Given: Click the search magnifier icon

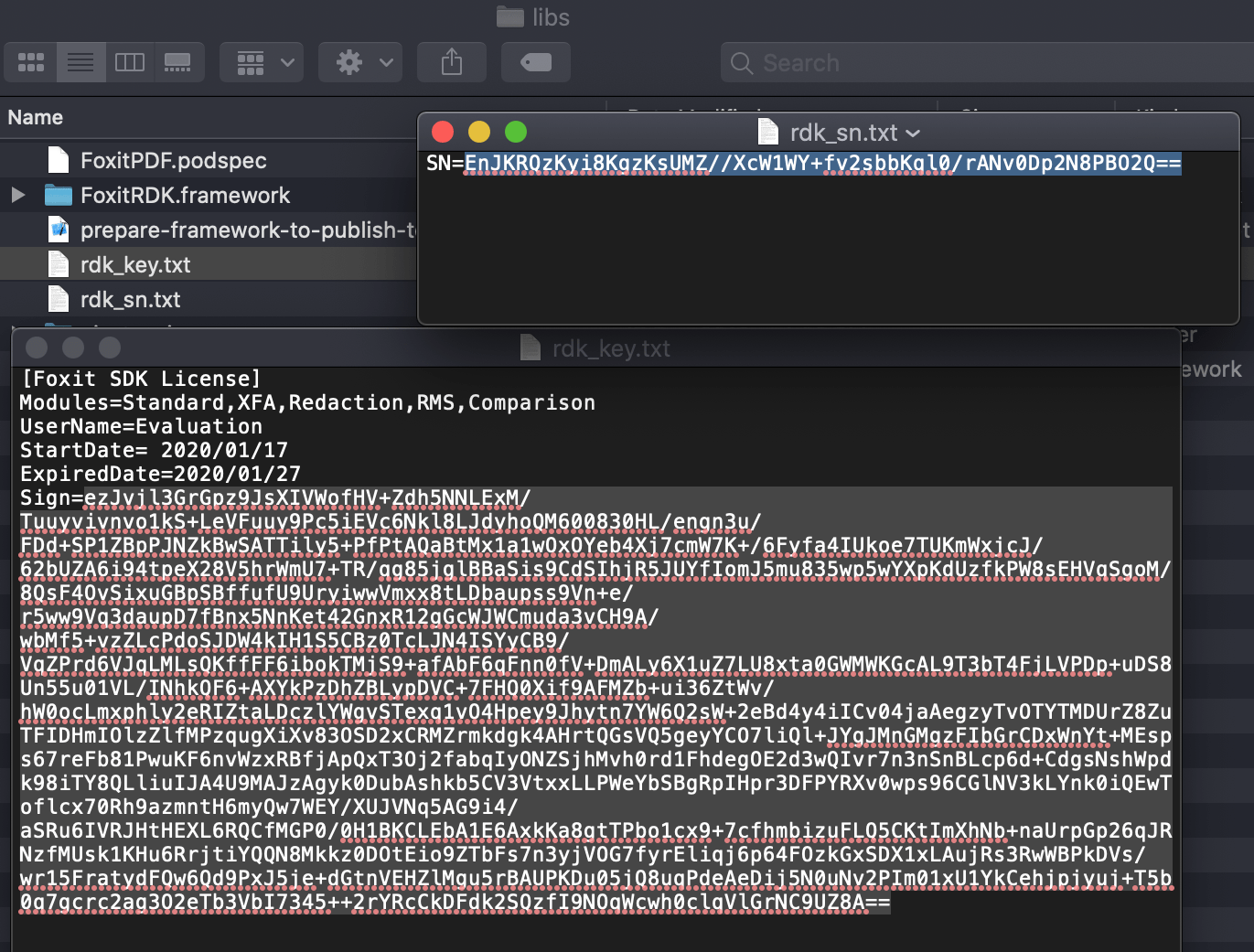Looking at the screenshot, I should click(x=742, y=63).
